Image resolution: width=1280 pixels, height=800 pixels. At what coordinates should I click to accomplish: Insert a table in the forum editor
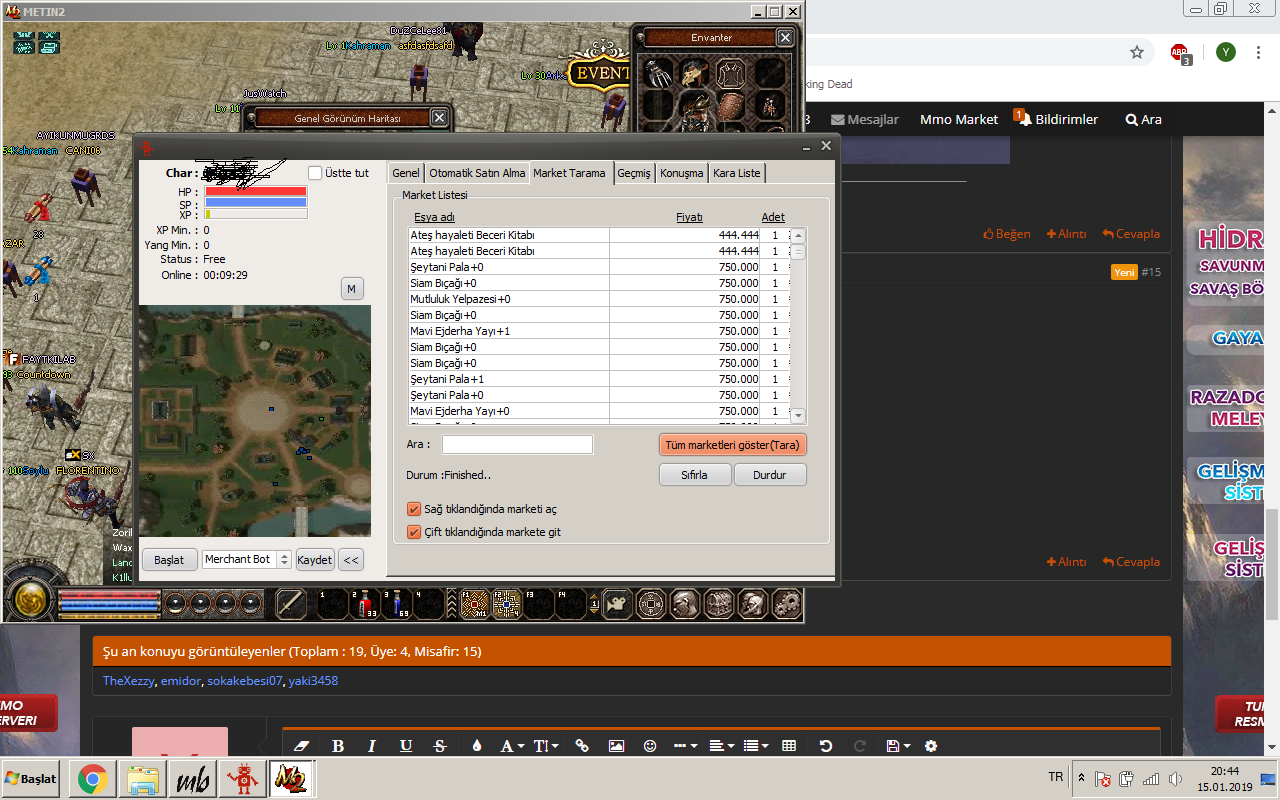click(789, 746)
